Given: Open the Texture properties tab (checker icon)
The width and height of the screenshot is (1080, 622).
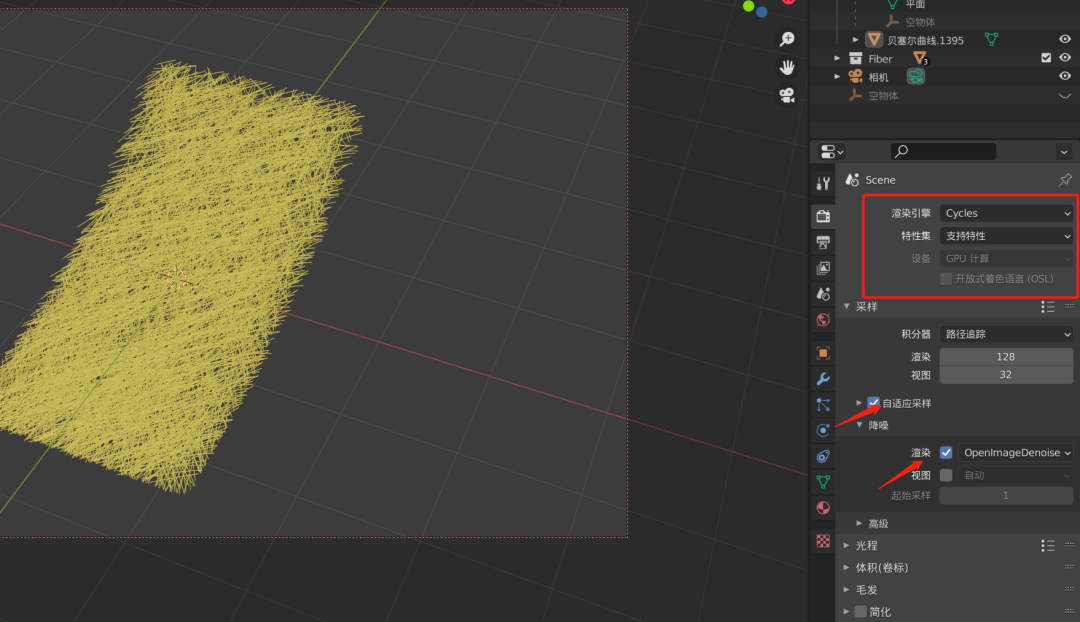Looking at the screenshot, I should [823, 541].
